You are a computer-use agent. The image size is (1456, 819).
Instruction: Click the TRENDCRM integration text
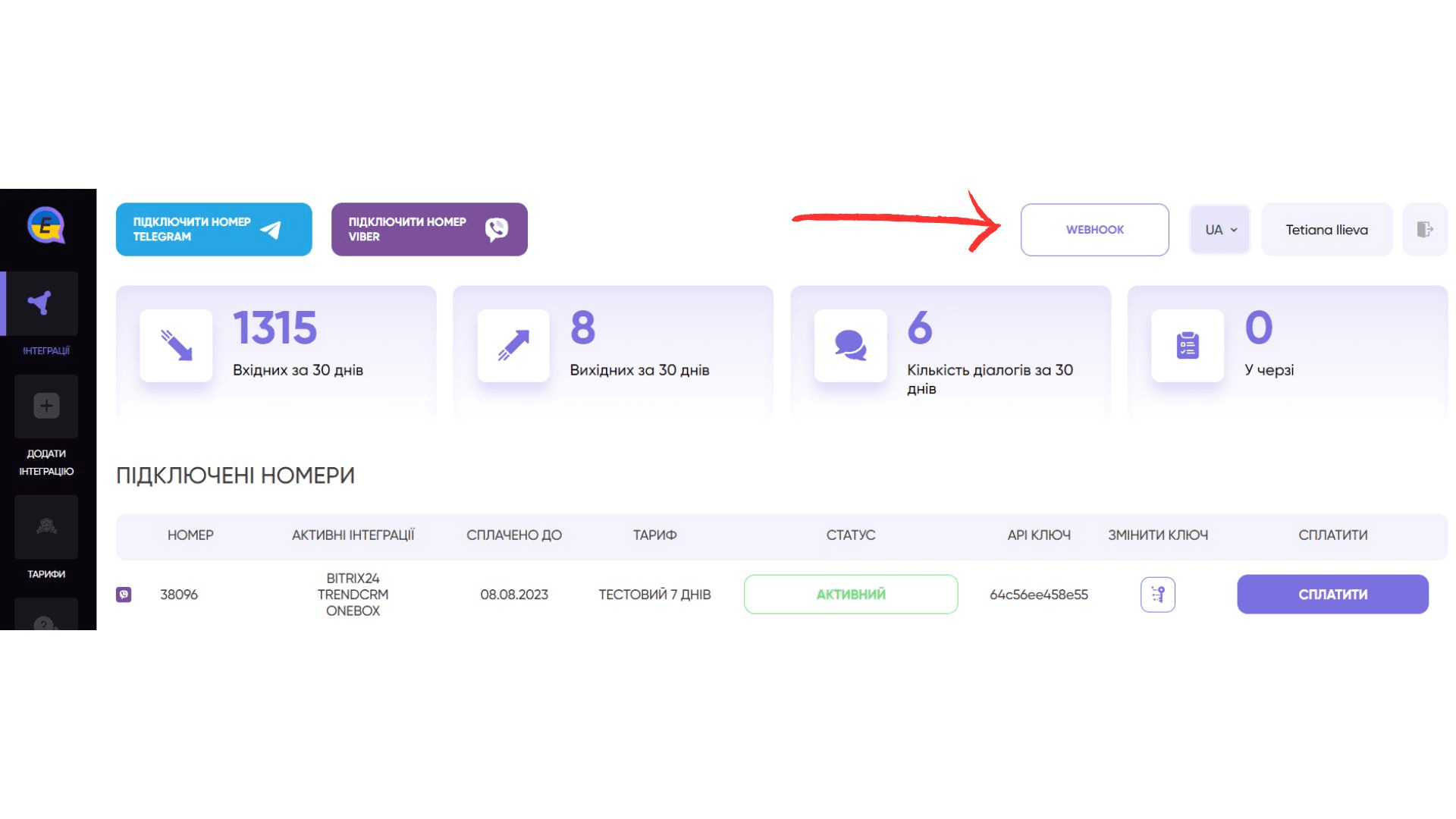[x=353, y=595]
